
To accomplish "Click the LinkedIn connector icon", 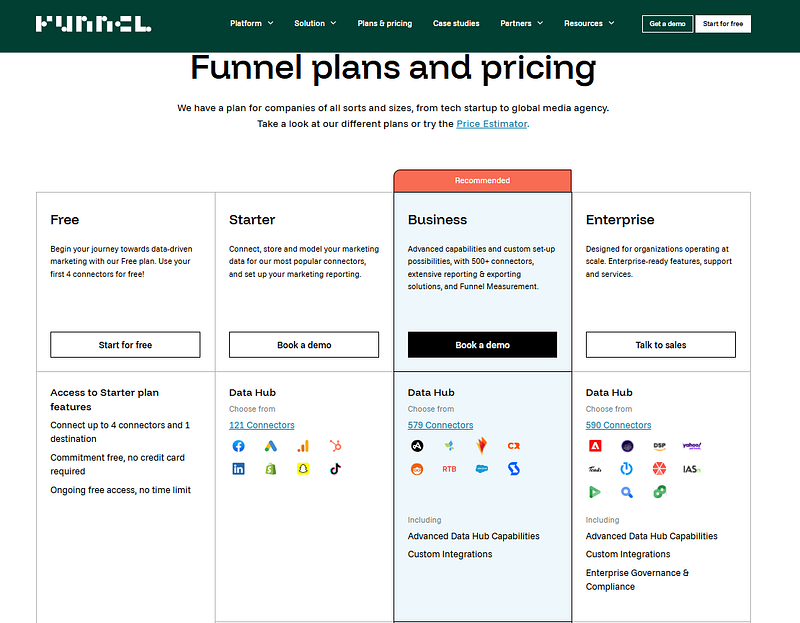I will pos(238,469).
